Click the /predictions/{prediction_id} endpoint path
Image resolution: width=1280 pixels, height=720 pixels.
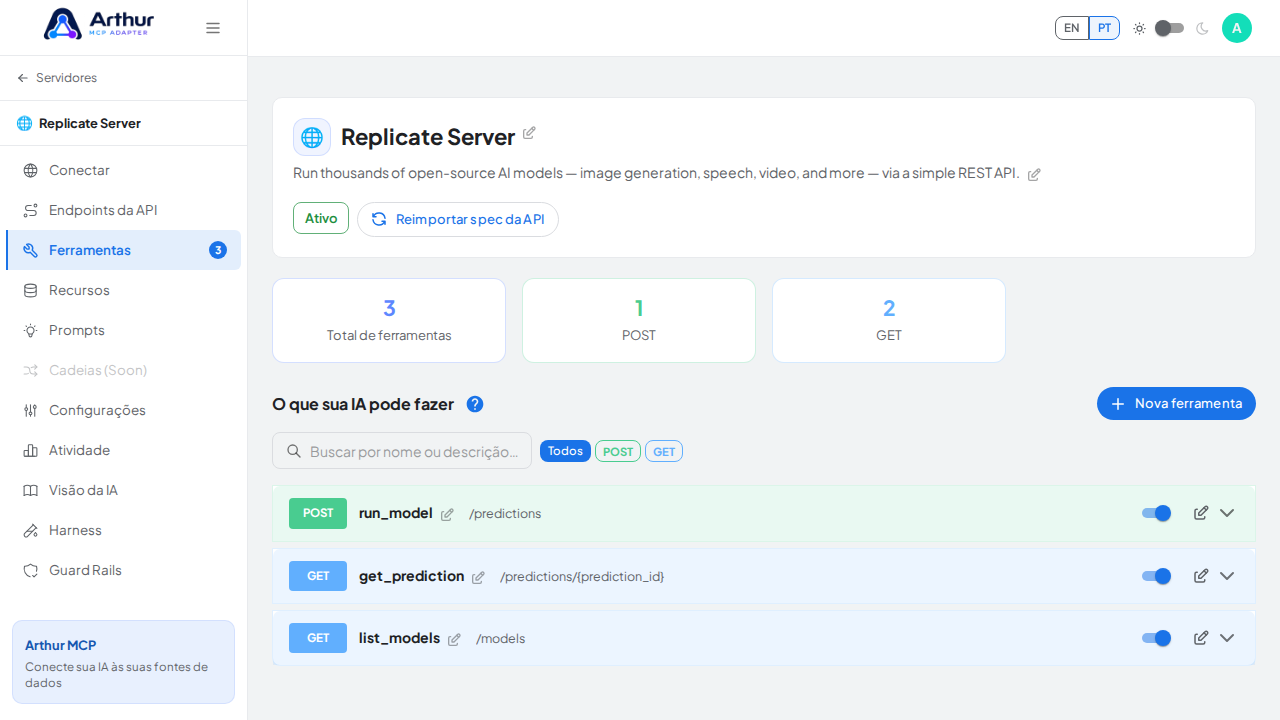tap(582, 577)
